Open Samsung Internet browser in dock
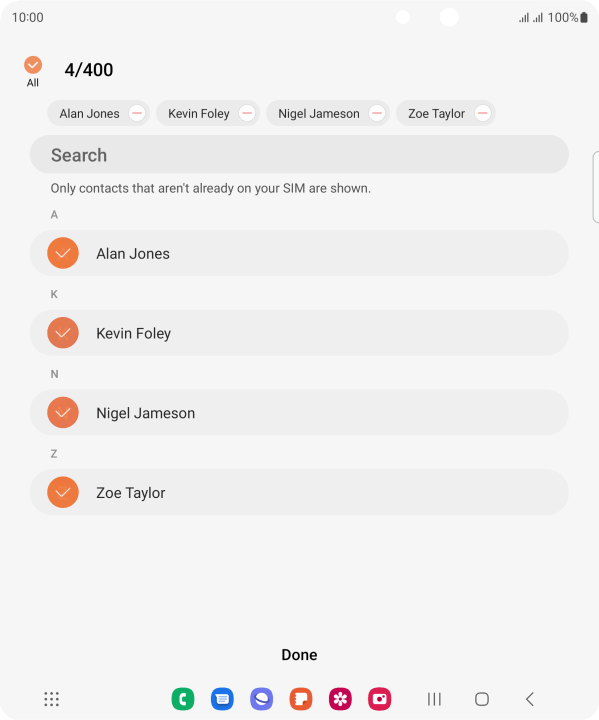Viewport: 599px width, 720px height. pos(261,699)
